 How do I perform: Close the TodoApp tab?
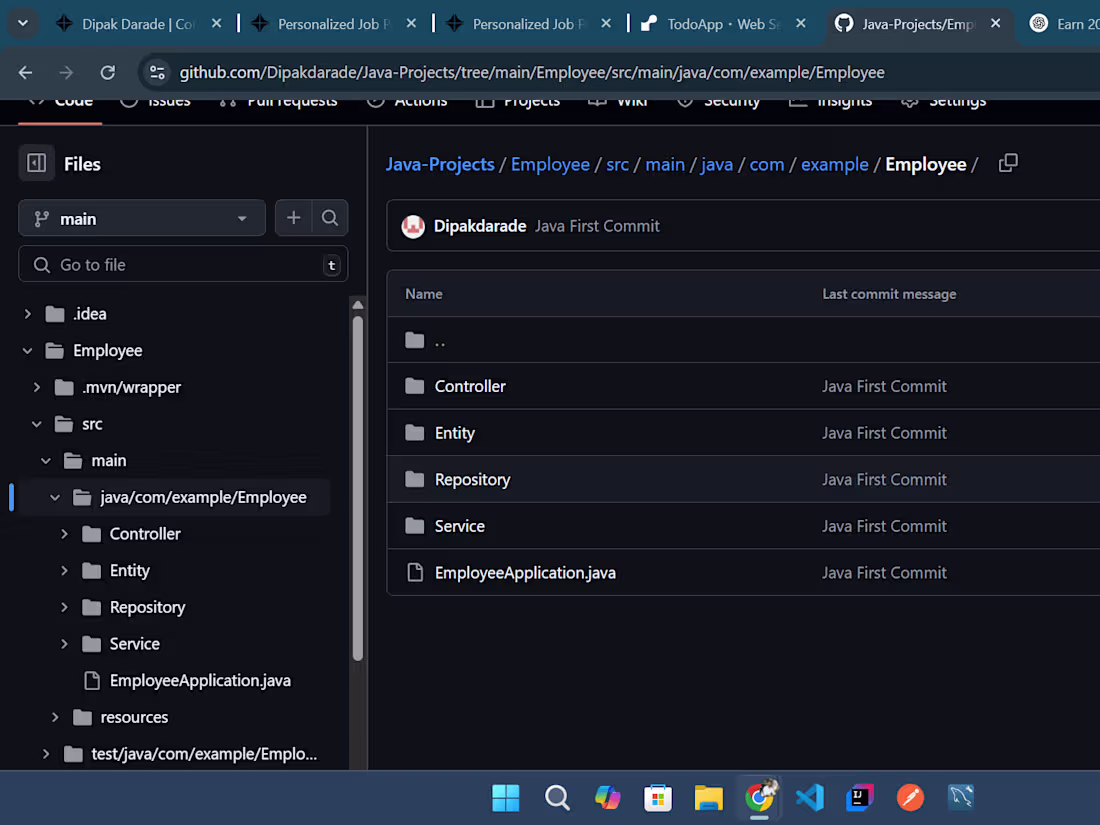[x=800, y=23]
